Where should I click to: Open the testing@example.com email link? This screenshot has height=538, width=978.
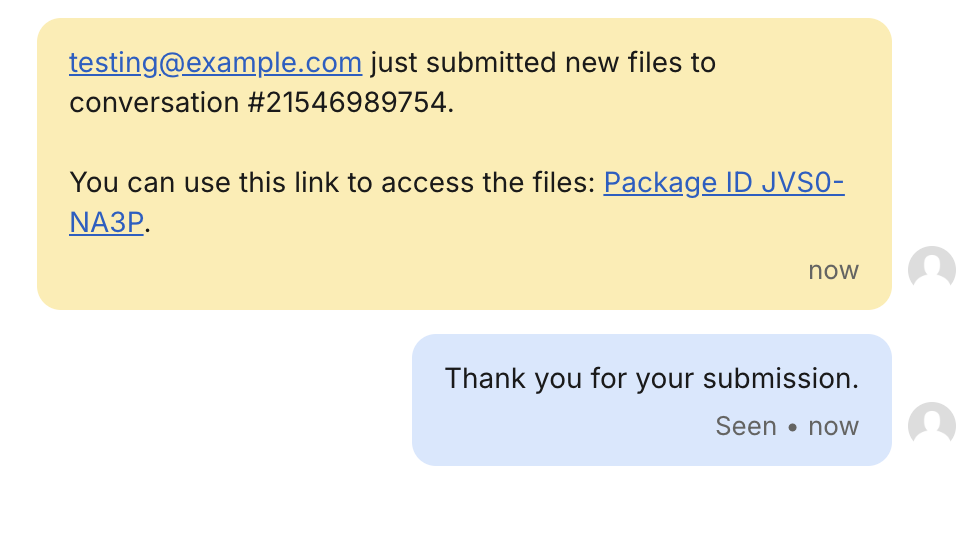pos(215,63)
